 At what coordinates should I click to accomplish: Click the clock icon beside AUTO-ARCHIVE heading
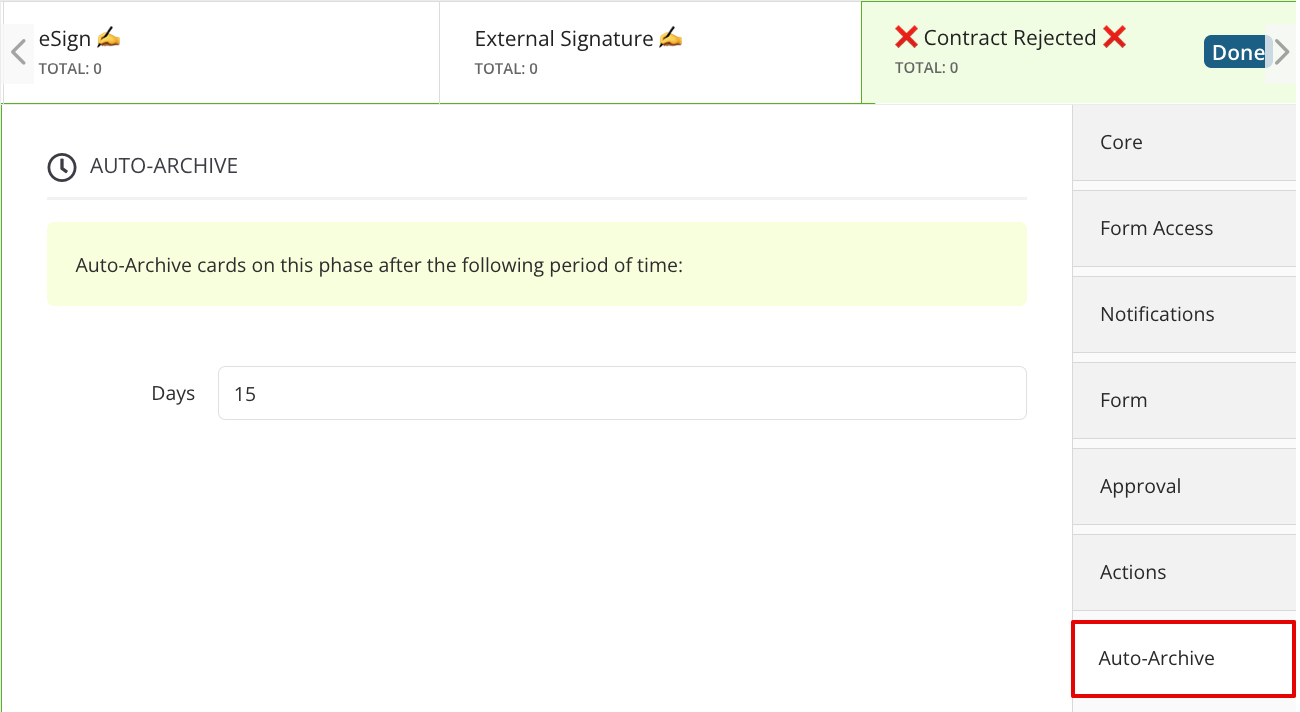(62, 167)
